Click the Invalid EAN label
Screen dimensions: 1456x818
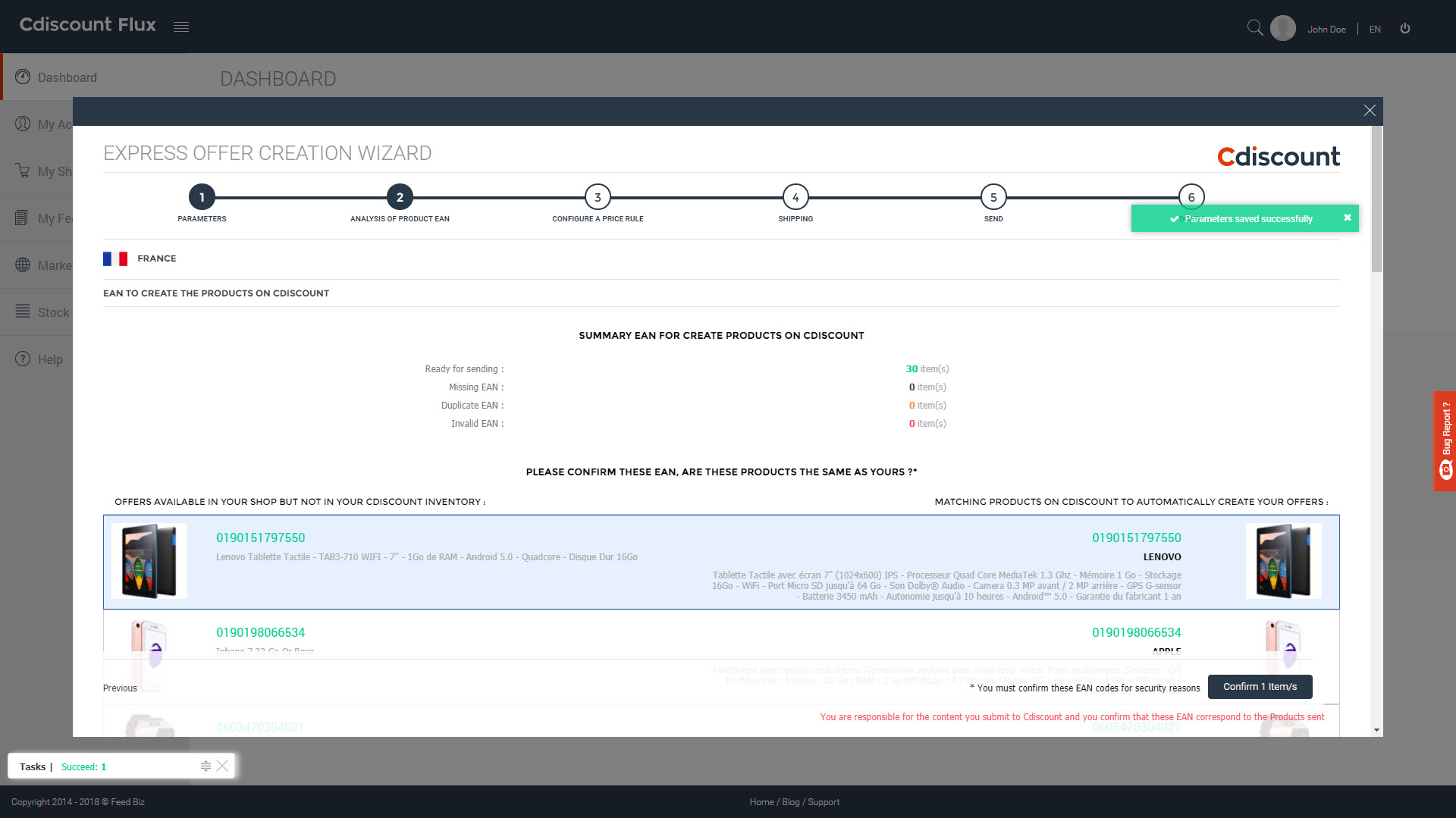(x=477, y=424)
